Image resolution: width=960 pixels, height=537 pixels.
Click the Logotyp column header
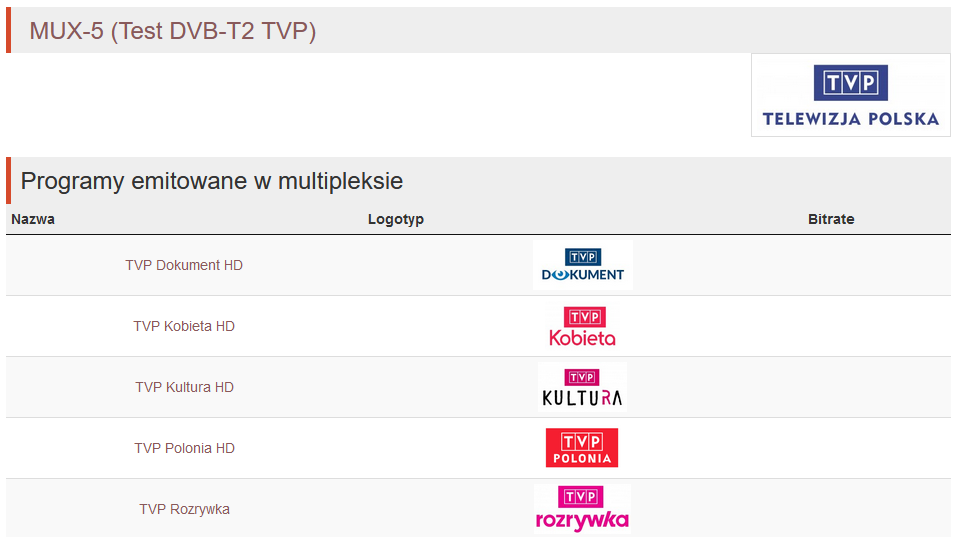point(396,219)
